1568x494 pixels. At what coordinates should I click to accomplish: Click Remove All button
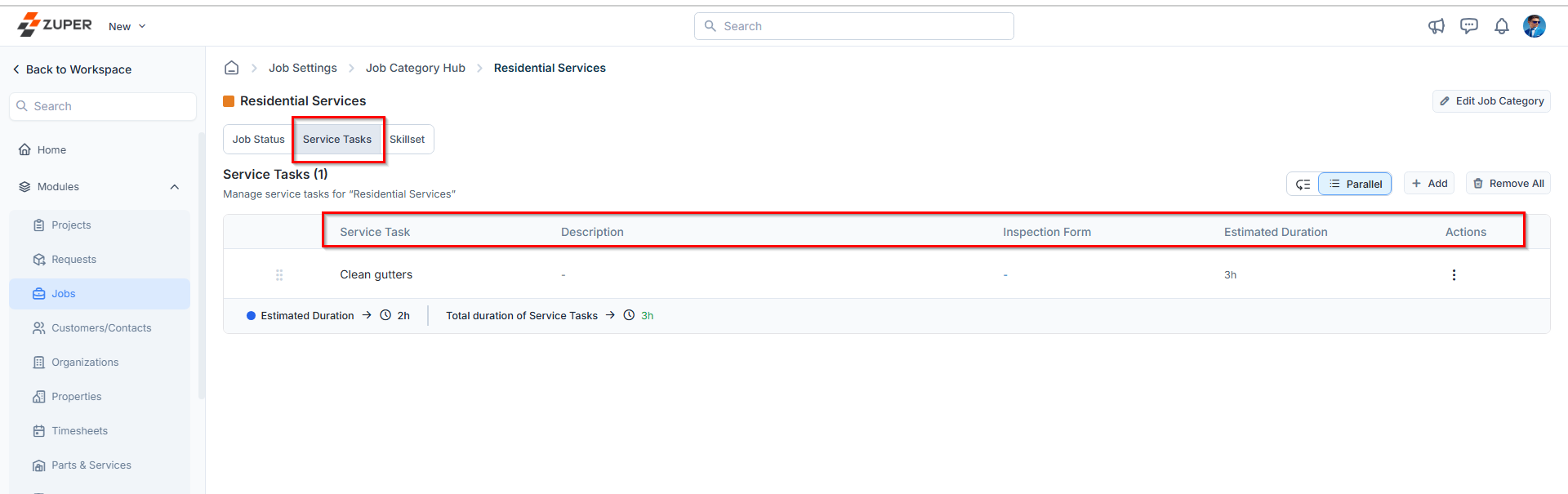[x=1508, y=184]
